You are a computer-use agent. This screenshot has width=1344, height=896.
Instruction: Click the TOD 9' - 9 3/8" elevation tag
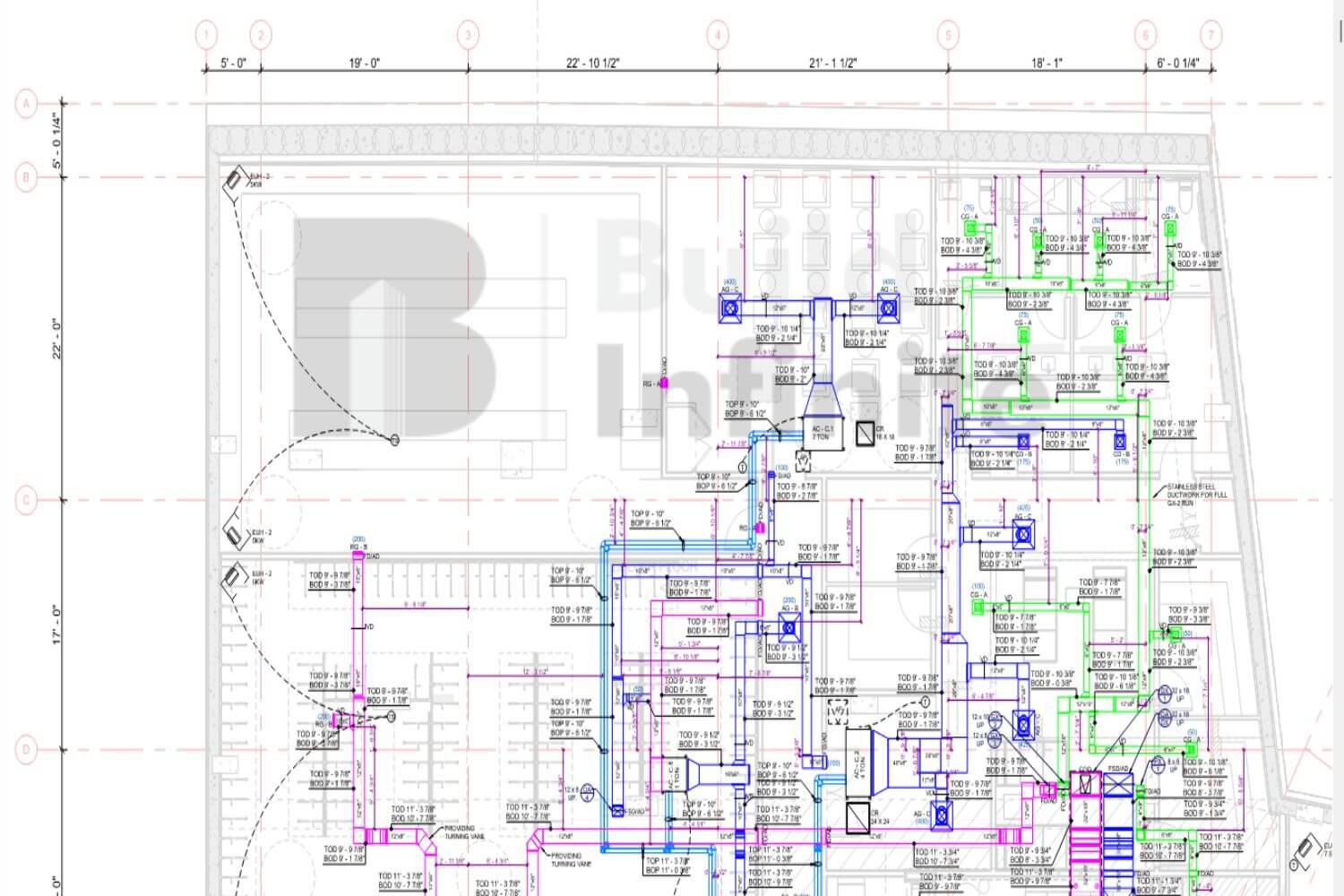tap(1189, 614)
